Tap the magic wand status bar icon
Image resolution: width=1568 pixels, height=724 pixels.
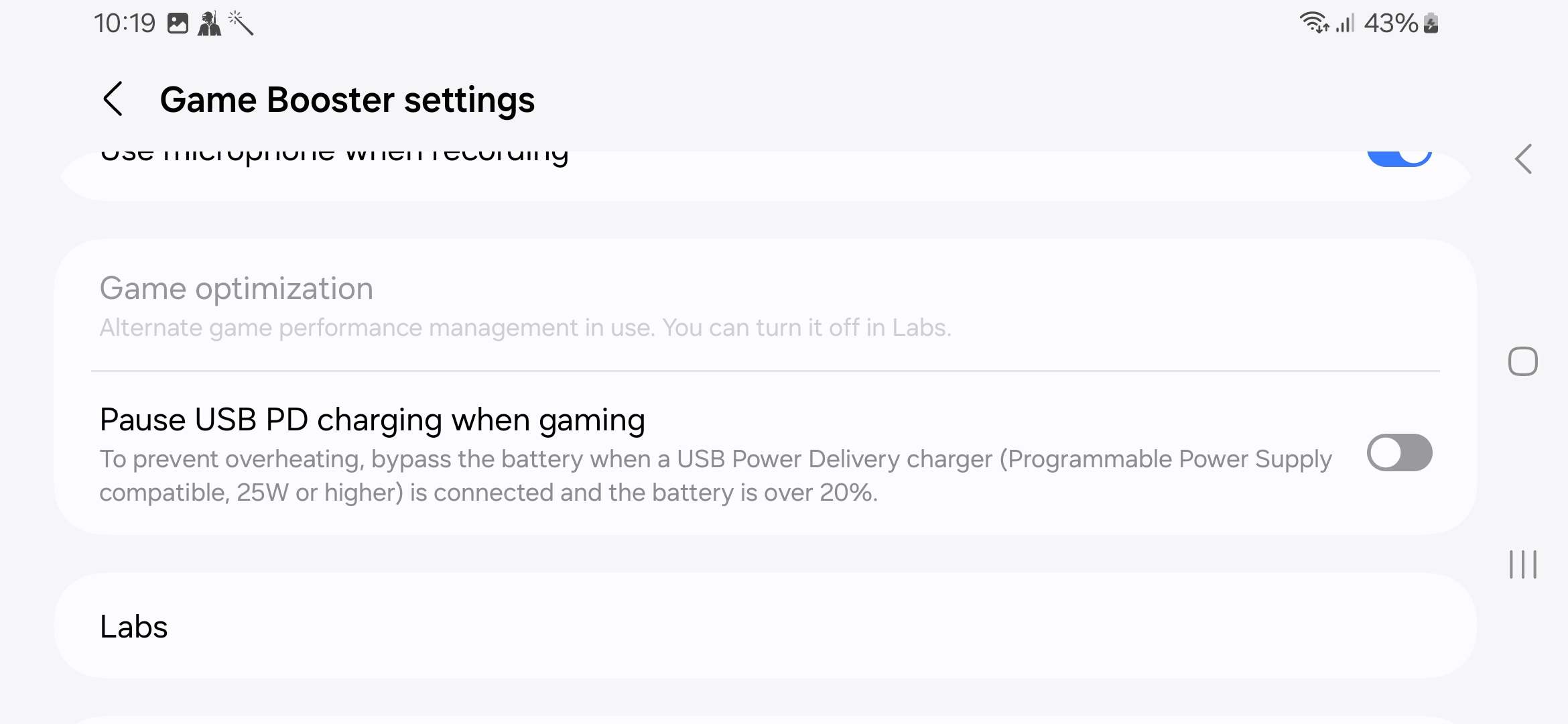(241, 23)
